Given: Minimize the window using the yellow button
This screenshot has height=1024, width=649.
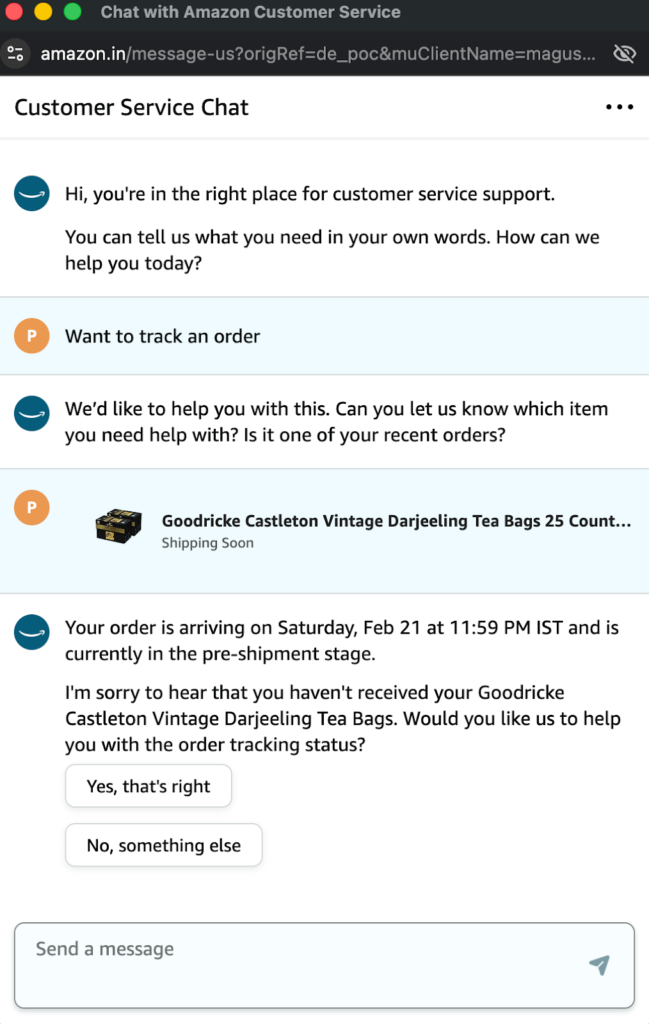Looking at the screenshot, I should (43, 13).
